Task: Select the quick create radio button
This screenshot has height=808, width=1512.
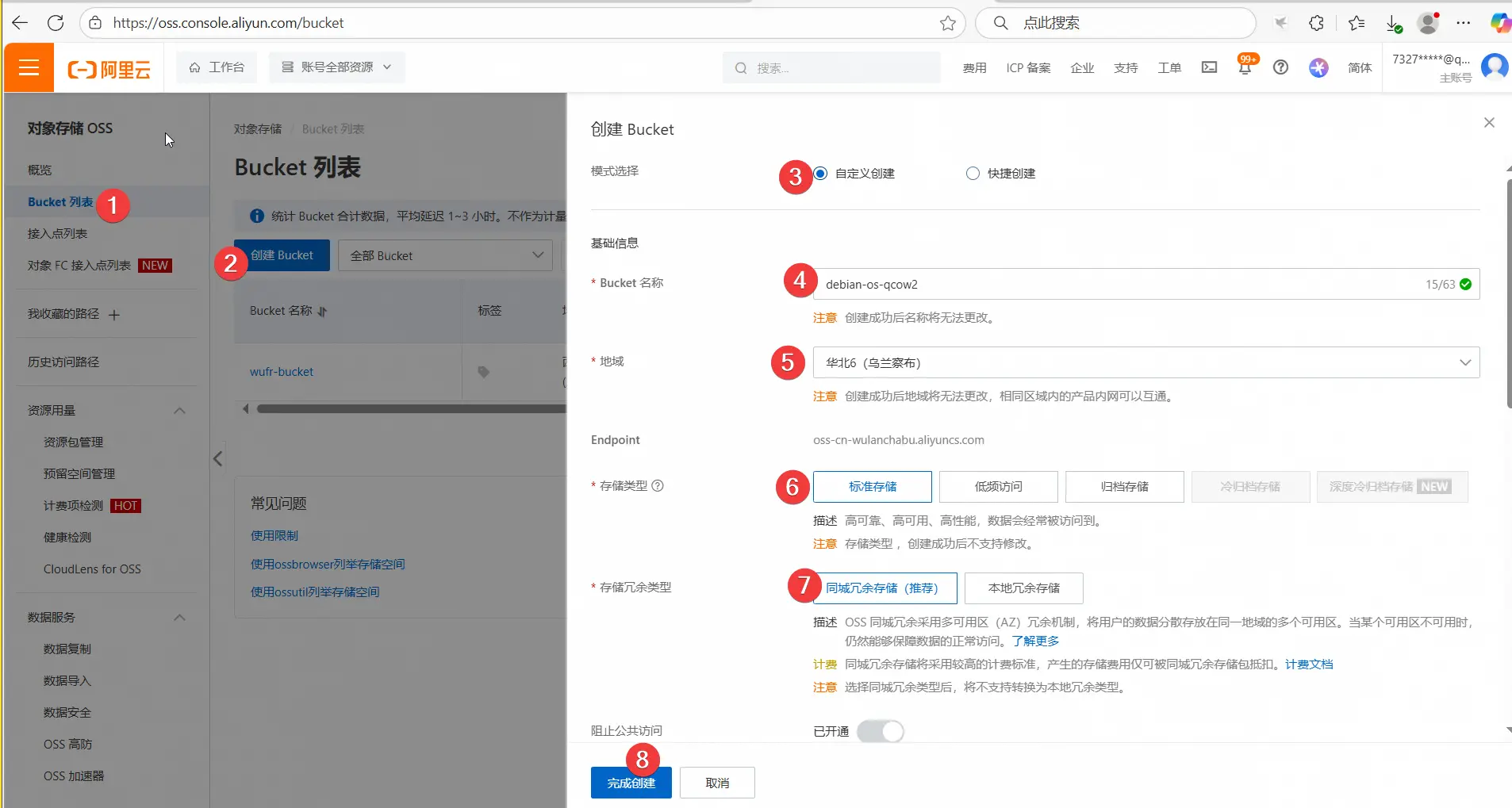Action: click(x=973, y=174)
